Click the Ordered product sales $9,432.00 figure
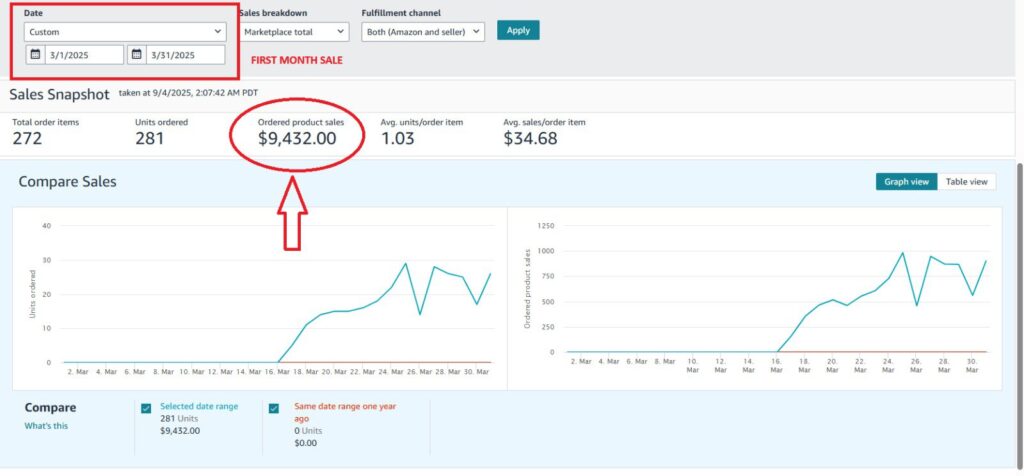This screenshot has width=1024, height=476. [297, 139]
